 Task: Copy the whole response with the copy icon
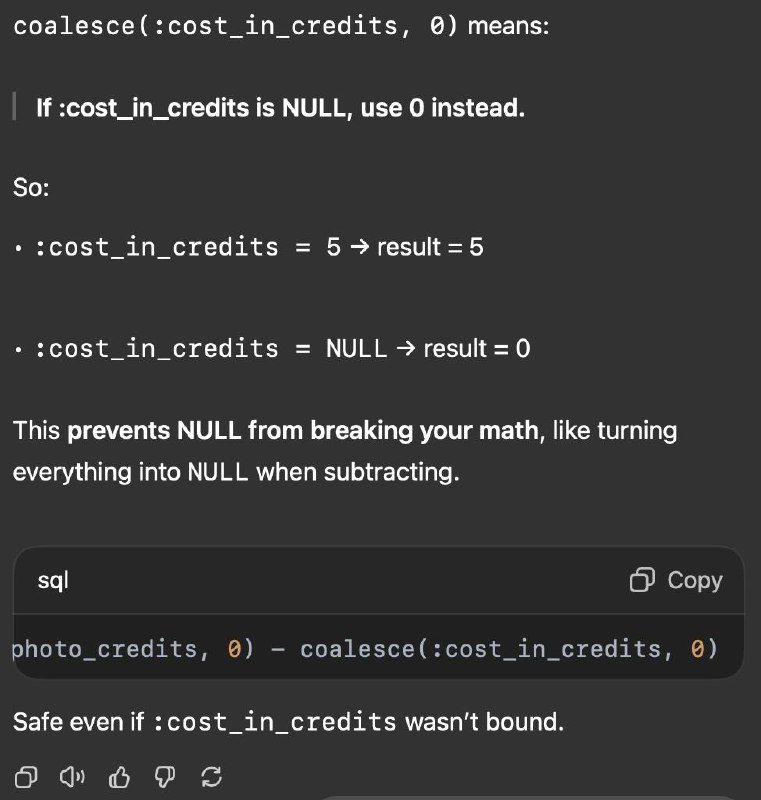tap(26, 777)
